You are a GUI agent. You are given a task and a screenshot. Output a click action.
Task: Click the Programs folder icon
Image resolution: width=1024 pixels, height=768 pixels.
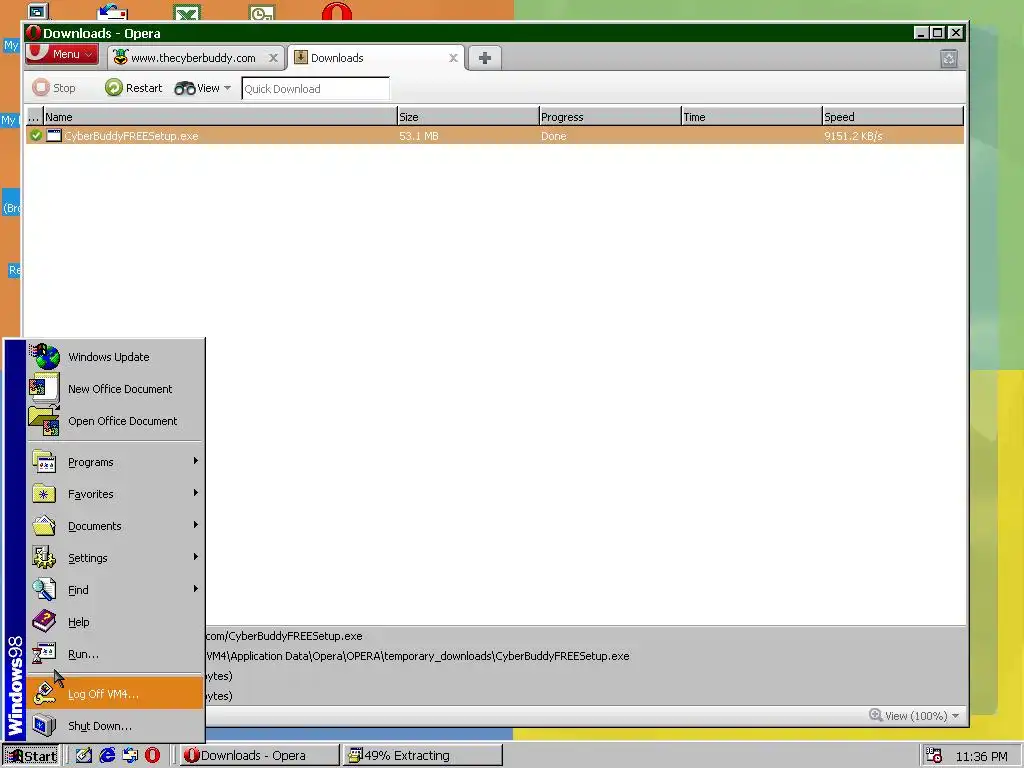coord(44,462)
